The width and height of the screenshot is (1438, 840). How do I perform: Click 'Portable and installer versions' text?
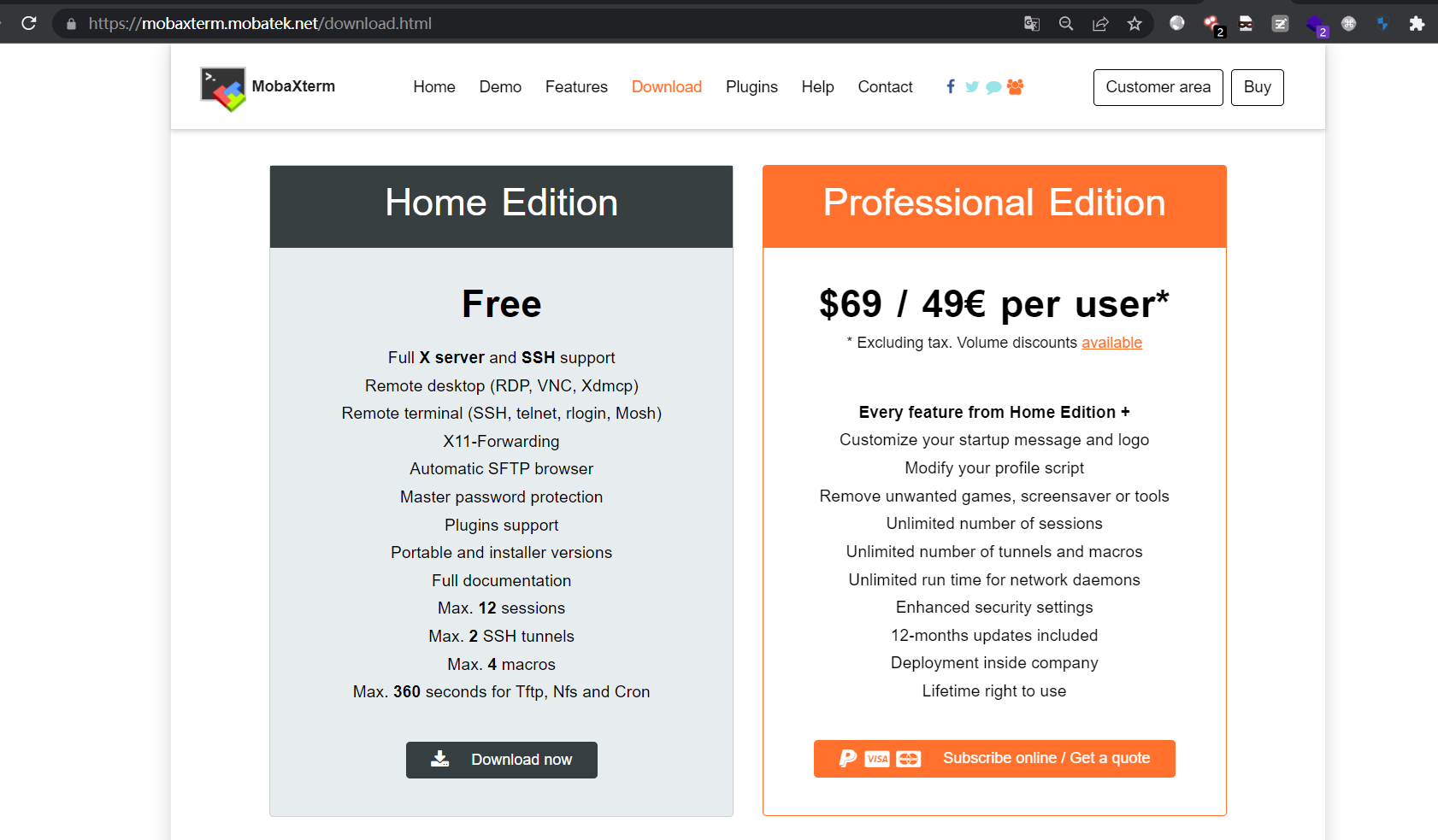click(x=502, y=553)
